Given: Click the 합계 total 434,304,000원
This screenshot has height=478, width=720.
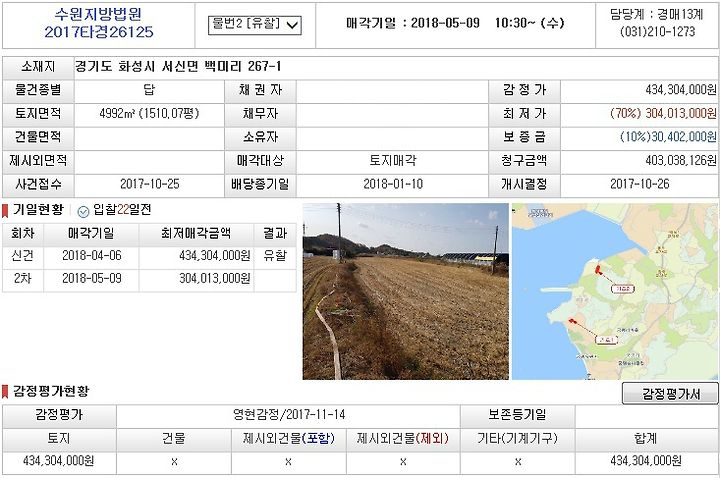Looking at the screenshot, I should point(646,461).
